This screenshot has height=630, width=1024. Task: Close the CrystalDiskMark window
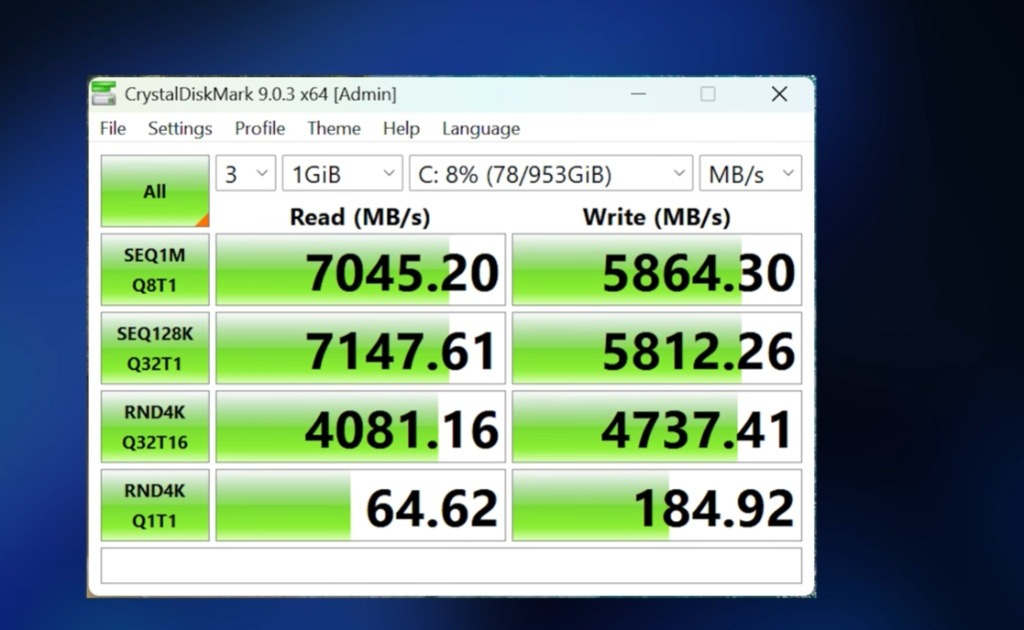(x=779, y=94)
